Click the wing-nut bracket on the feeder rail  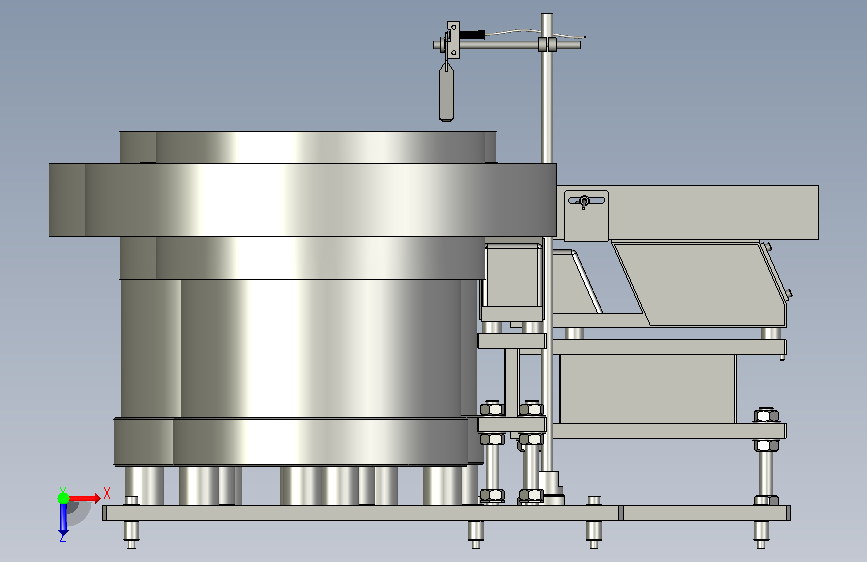click(586, 216)
